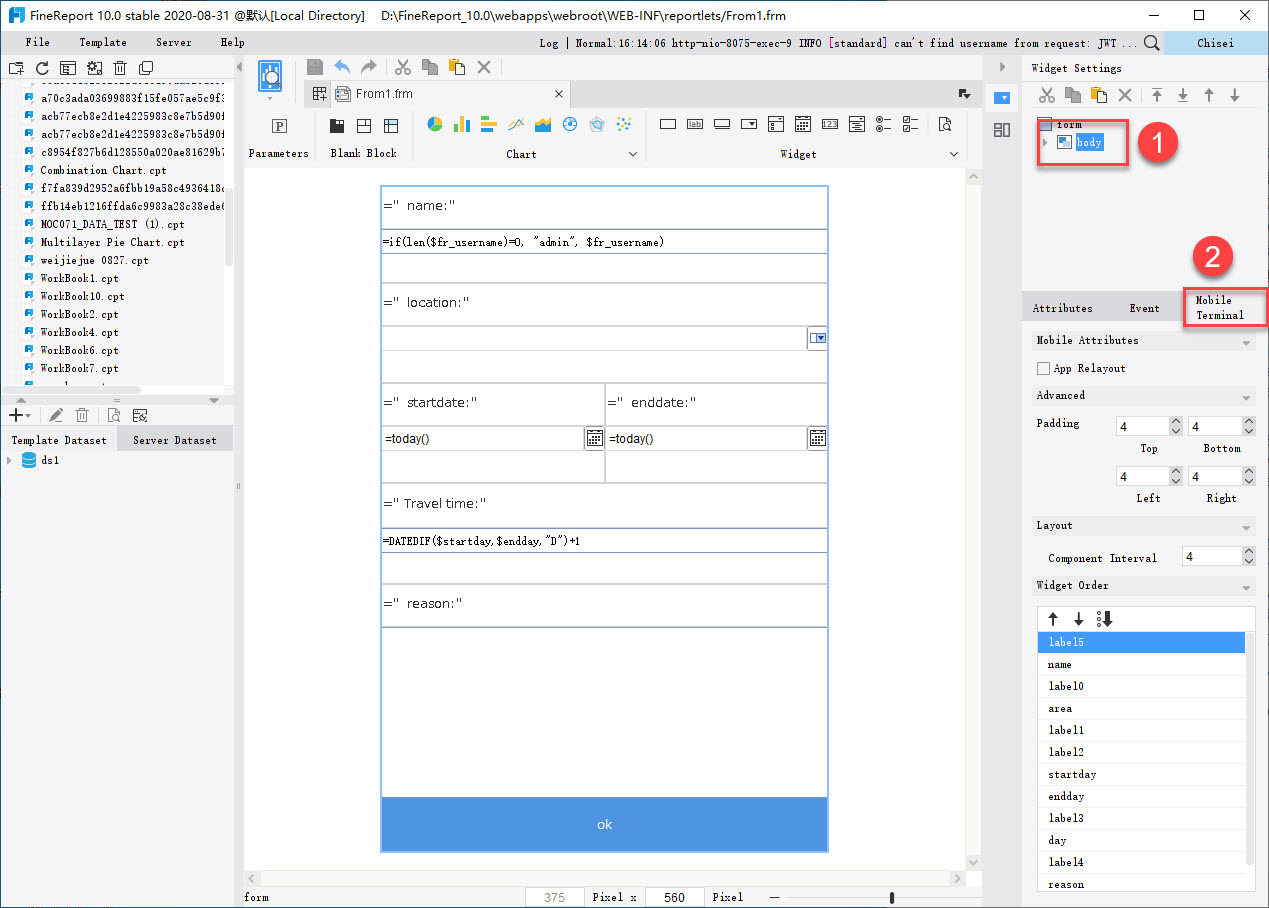Insert a scatter chart

click(624, 124)
